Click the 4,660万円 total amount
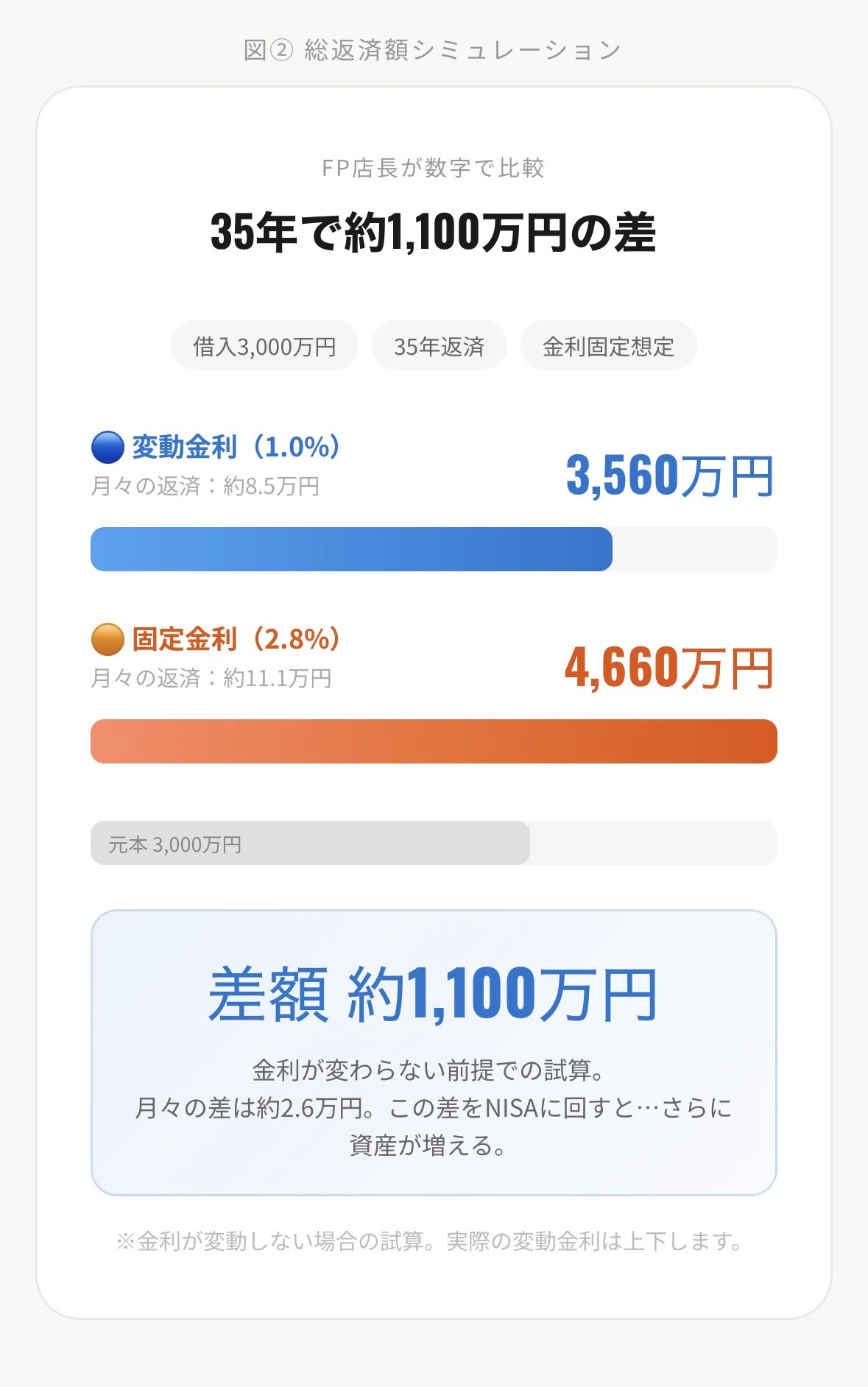This screenshot has height=1387, width=868. pos(669,668)
